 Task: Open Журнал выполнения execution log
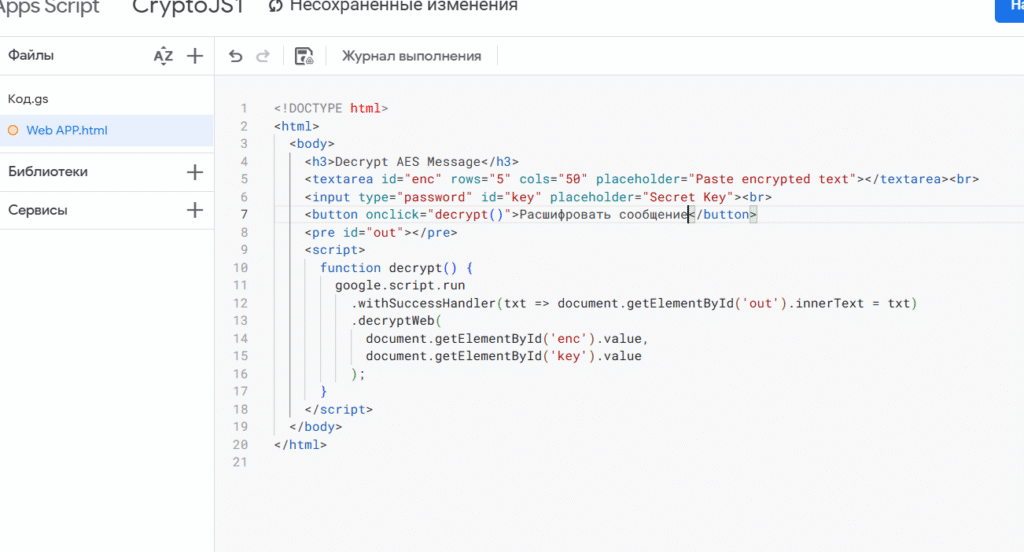[411, 56]
